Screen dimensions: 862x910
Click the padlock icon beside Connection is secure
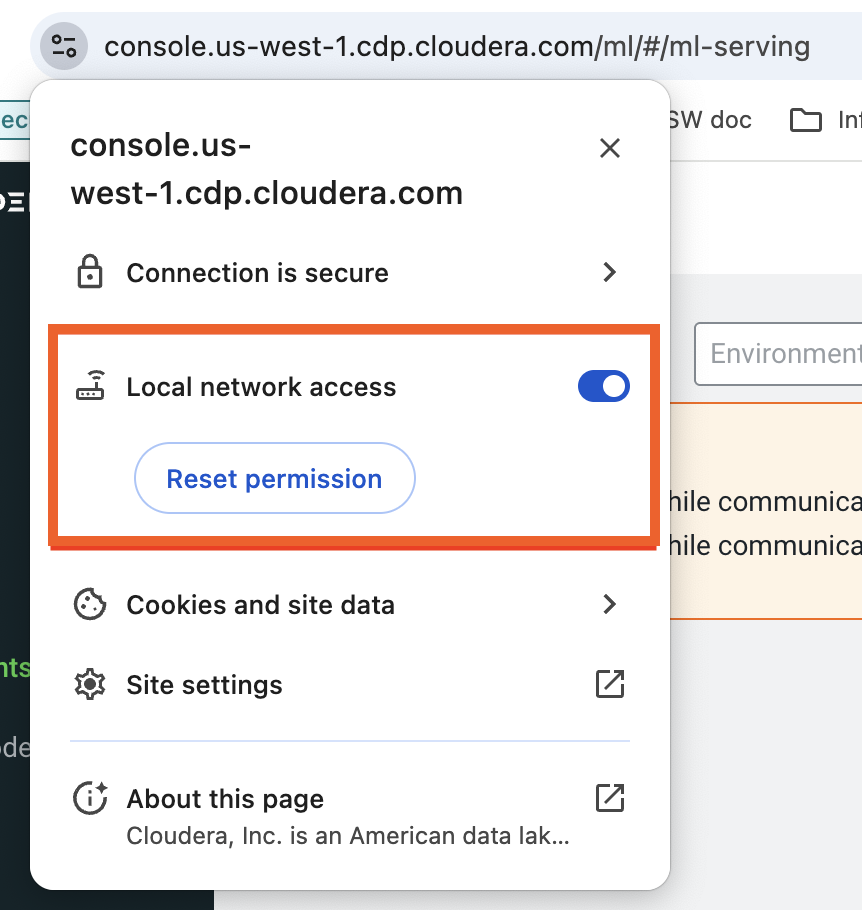pyautogui.click(x=90, y=273)
